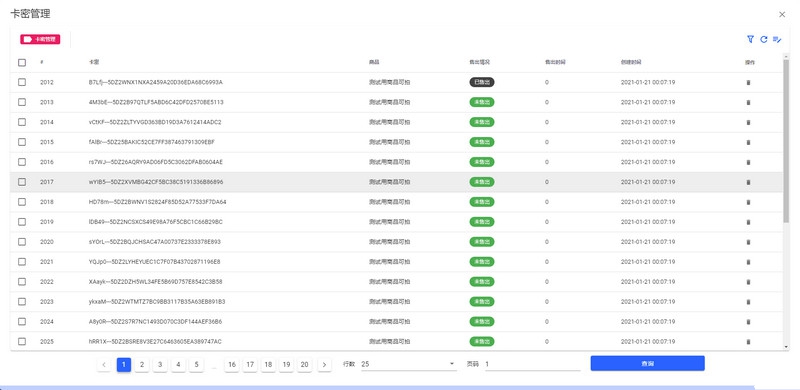Click the red 卡密管理 tag button
Image resolution: width=800 pixels, height=390 pixels.
40,39
